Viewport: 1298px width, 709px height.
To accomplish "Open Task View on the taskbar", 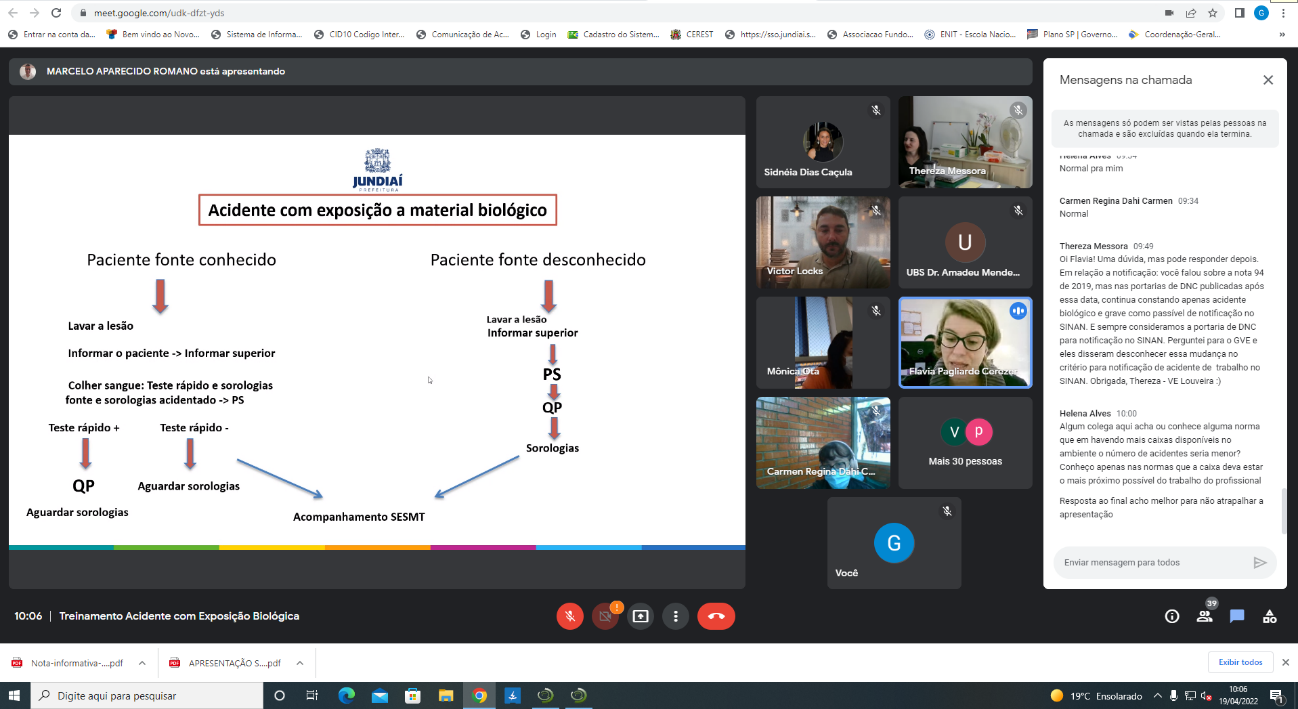I will pos(312,695).
